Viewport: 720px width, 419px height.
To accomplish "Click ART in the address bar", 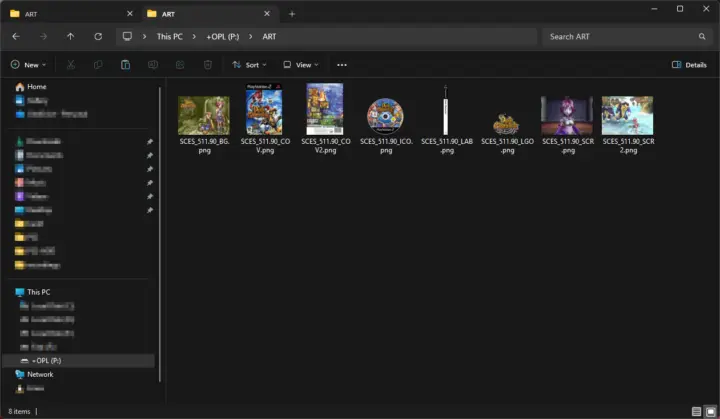I will [x=269, y=36].
